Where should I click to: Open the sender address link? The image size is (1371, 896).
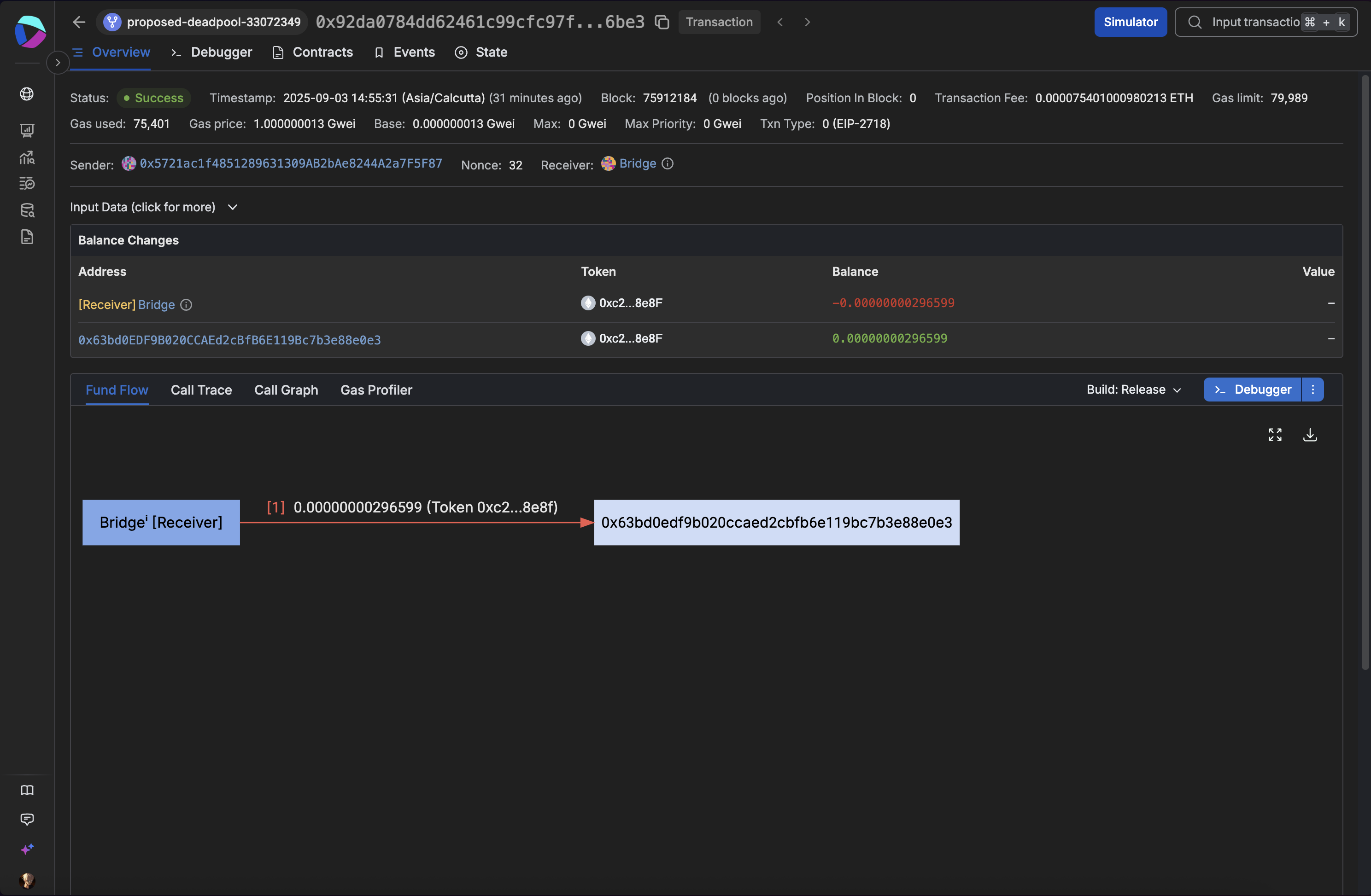coord(291,163)
